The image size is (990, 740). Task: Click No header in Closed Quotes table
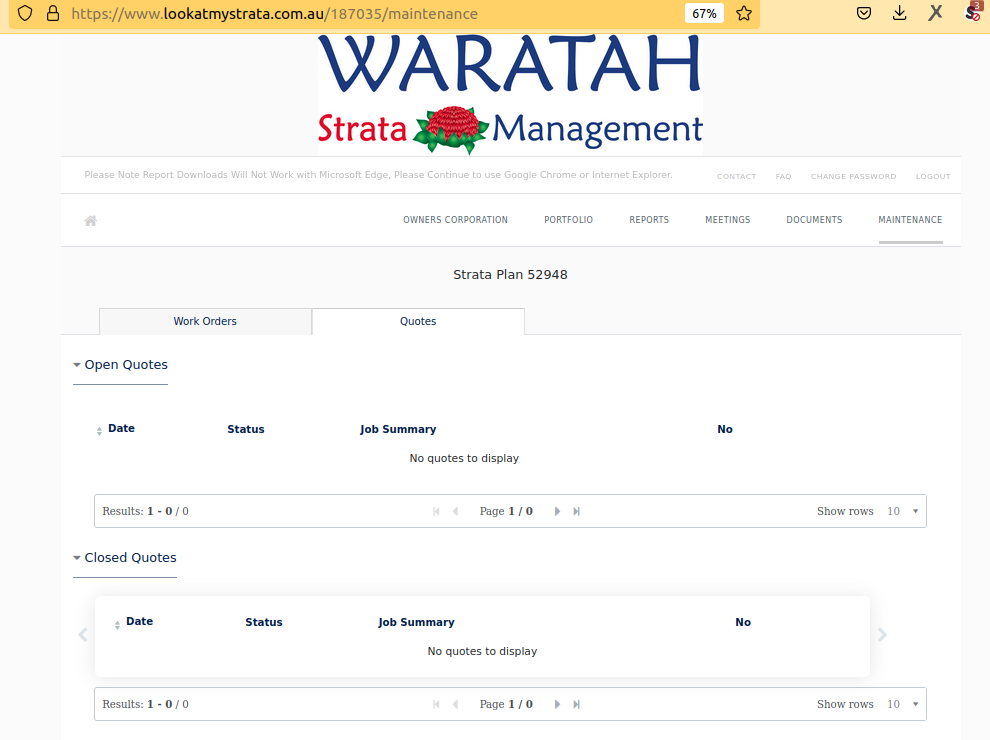[x=743, y=623]
